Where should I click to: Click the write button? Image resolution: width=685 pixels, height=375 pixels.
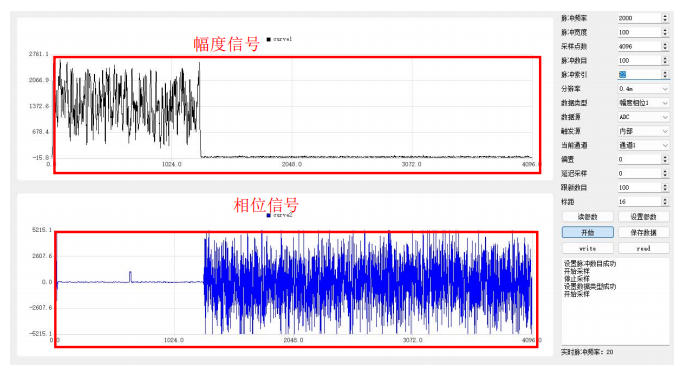[x=588, y=248]
